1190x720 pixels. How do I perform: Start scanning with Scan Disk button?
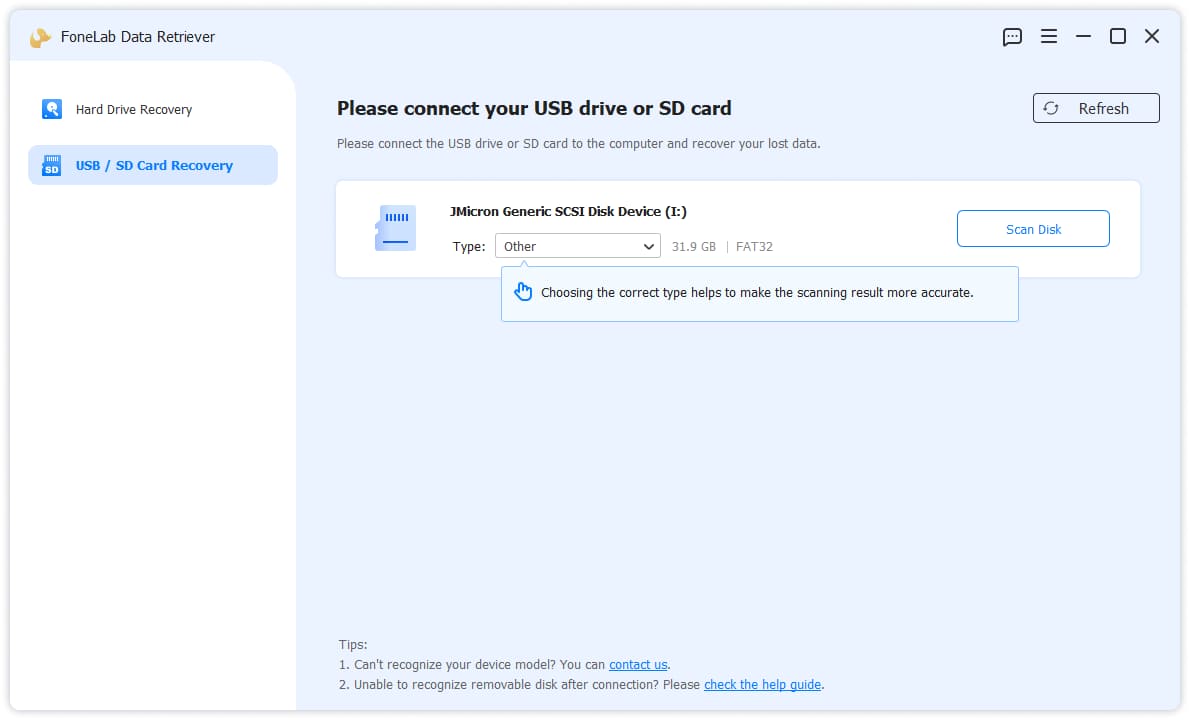point(1033,228)
